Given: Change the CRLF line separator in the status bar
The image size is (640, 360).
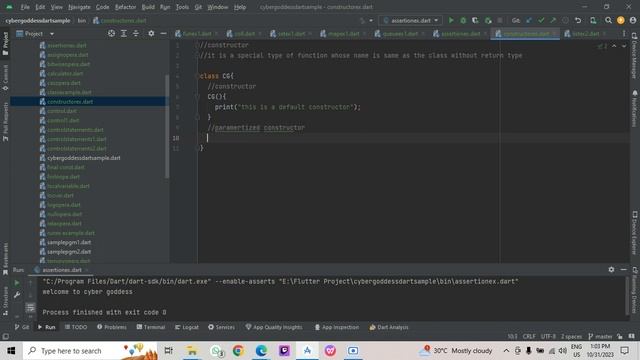Looking at the screenshot, I should pos(529,336).
